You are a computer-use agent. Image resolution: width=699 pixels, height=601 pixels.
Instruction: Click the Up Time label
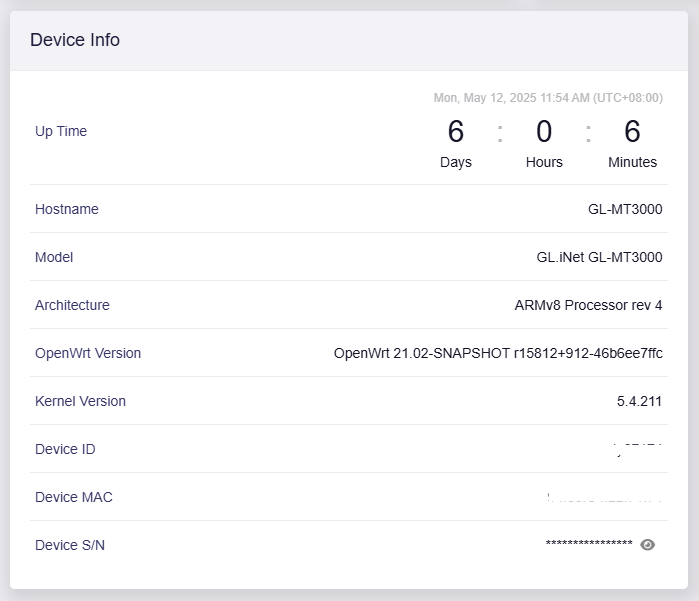tap(61, 131)
